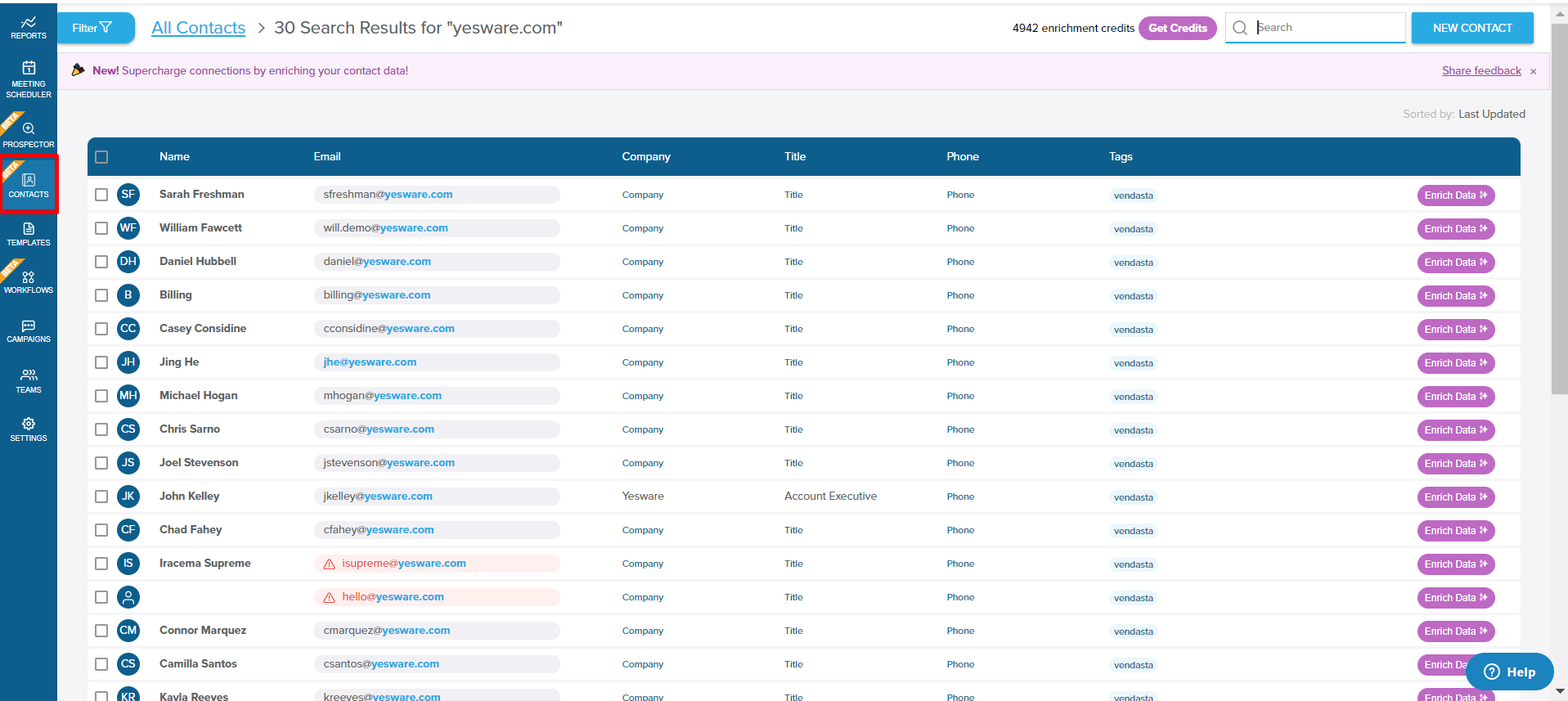Open the Share feedback link

1481,71
